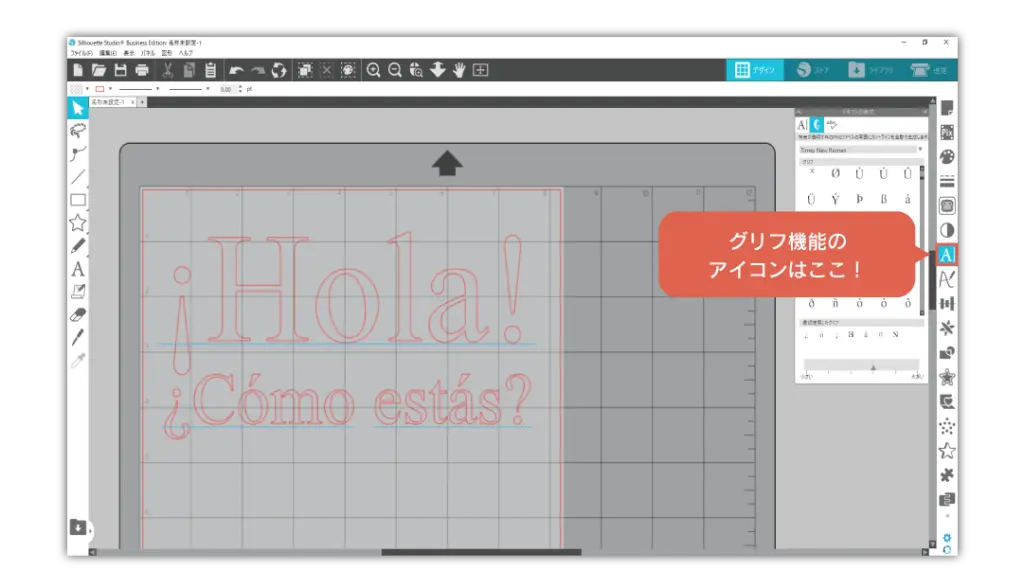1024x588 pixels.
Task: Select the Pan hand tool
Action: [x=459, y=70]
